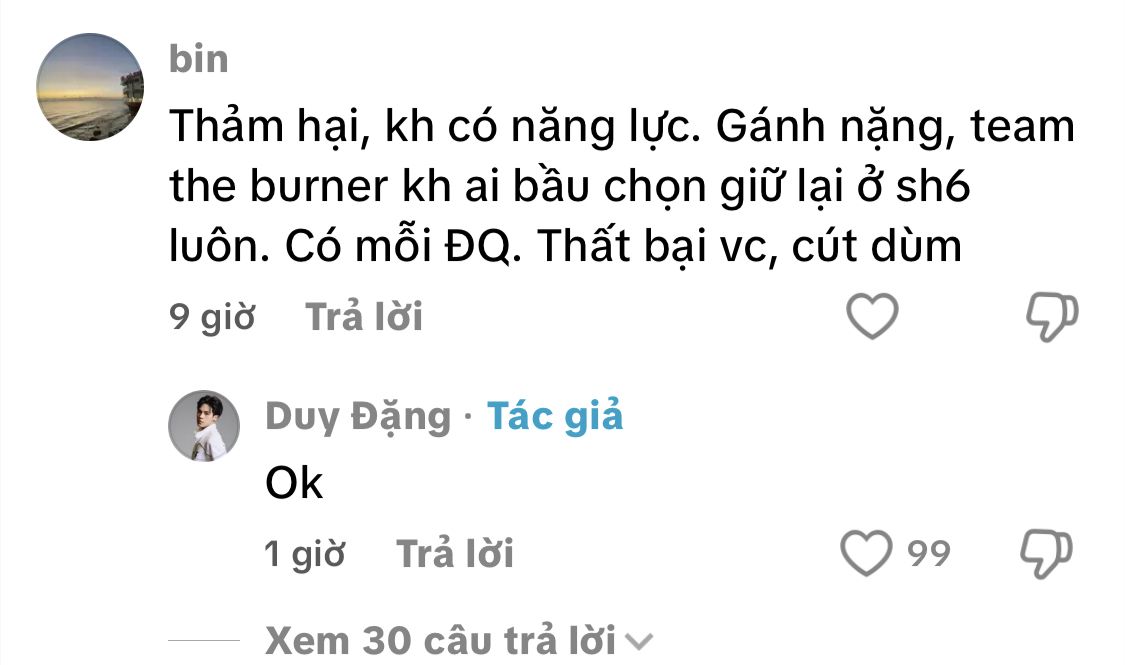Reply to bin's comment via Trả lời
Screen dimensions: 1125x665
(364, 316)
